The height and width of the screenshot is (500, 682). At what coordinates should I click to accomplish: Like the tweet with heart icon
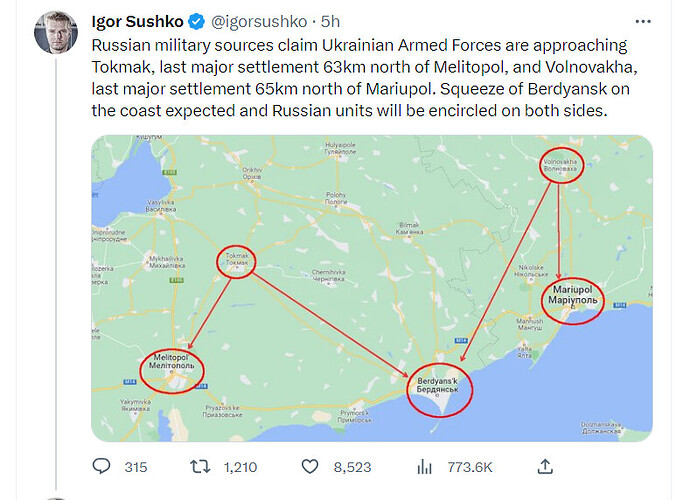(310, 467)
